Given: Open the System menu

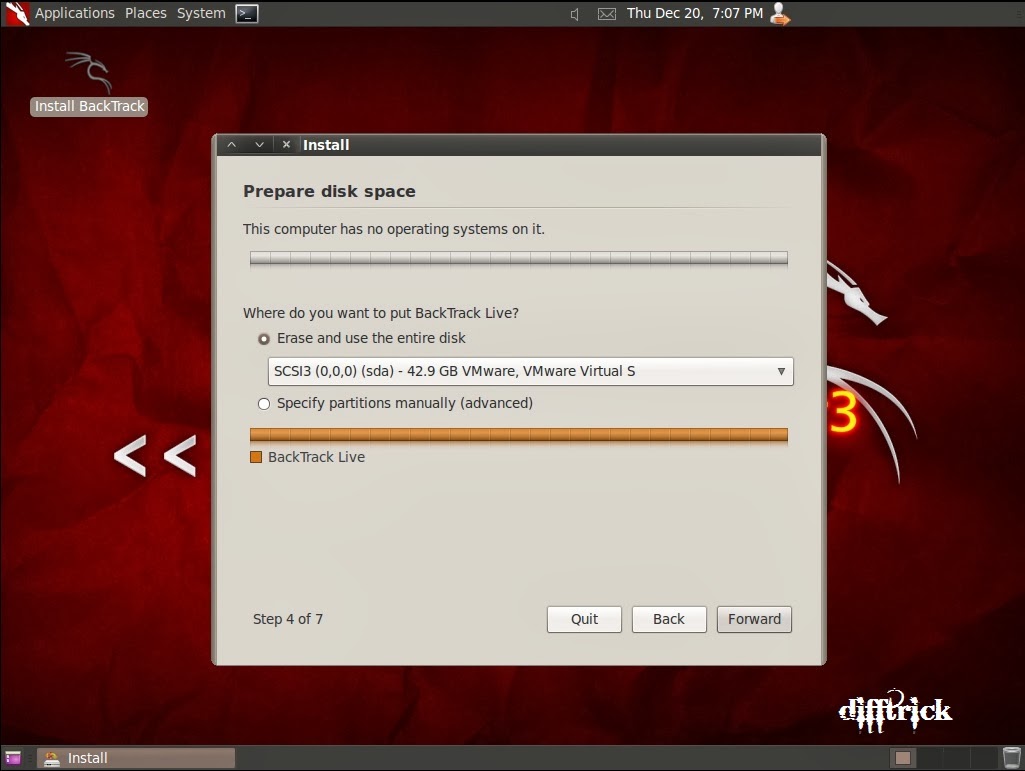Looking at the screenshot, I should point(201,13).
